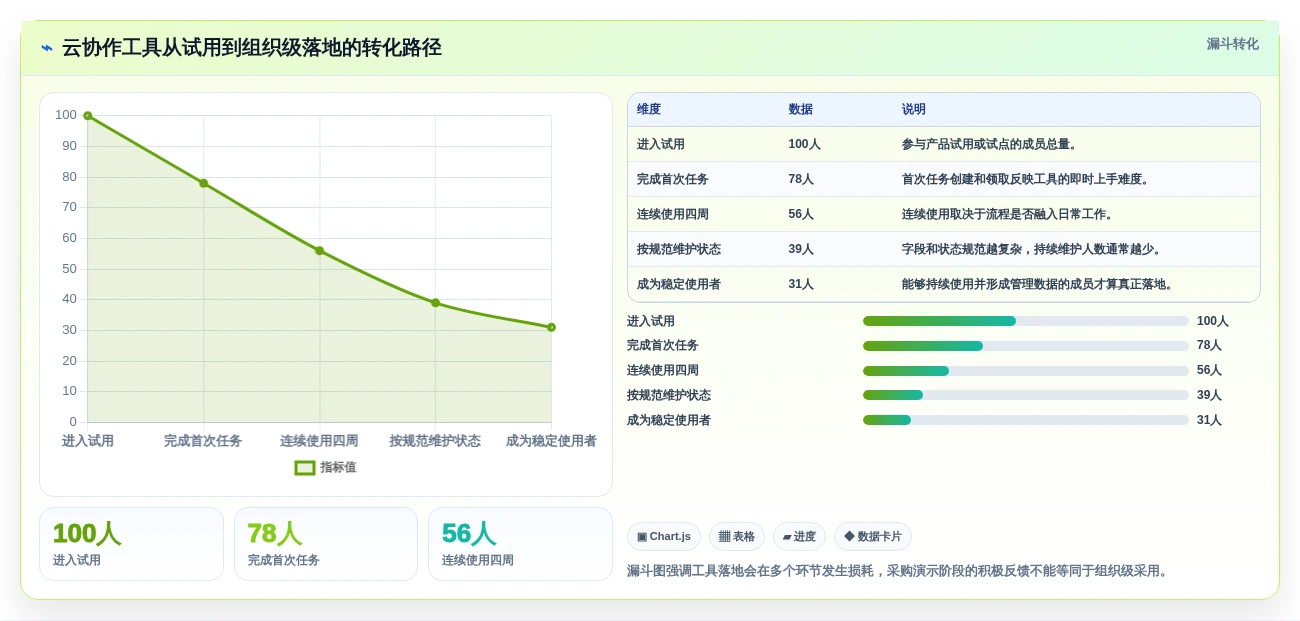Click the 100人 value in the table
Image resolution: width=1300 pixels, height=621 pixels.
point(804,144)
